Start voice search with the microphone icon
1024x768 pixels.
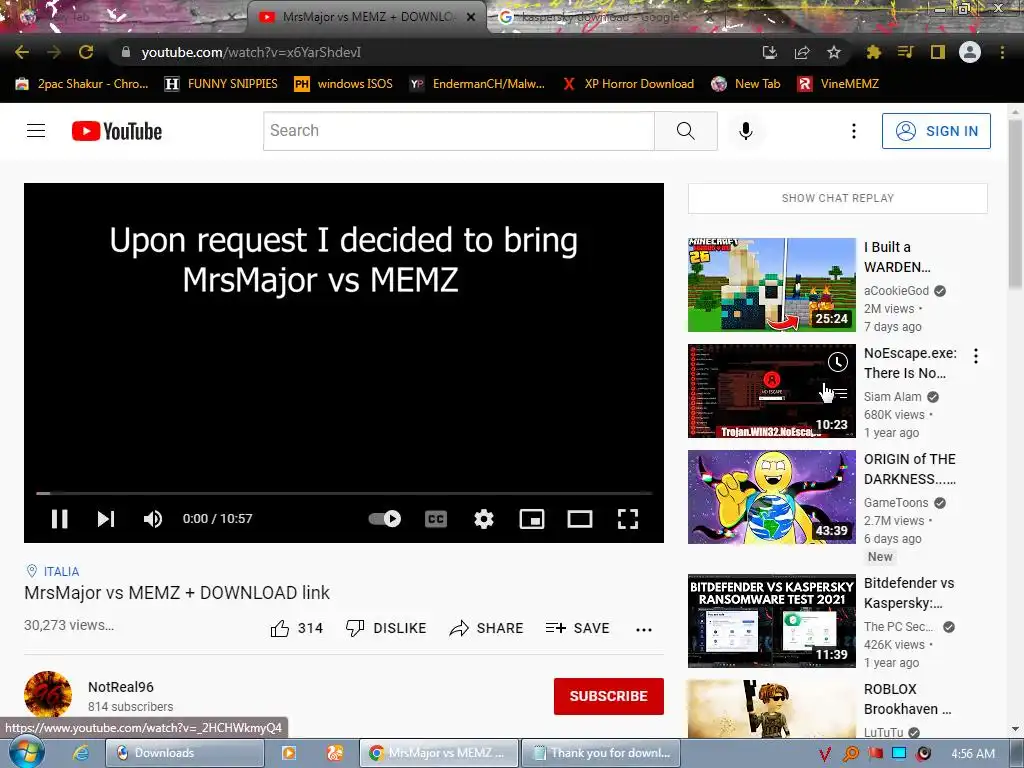pos(746,131)
